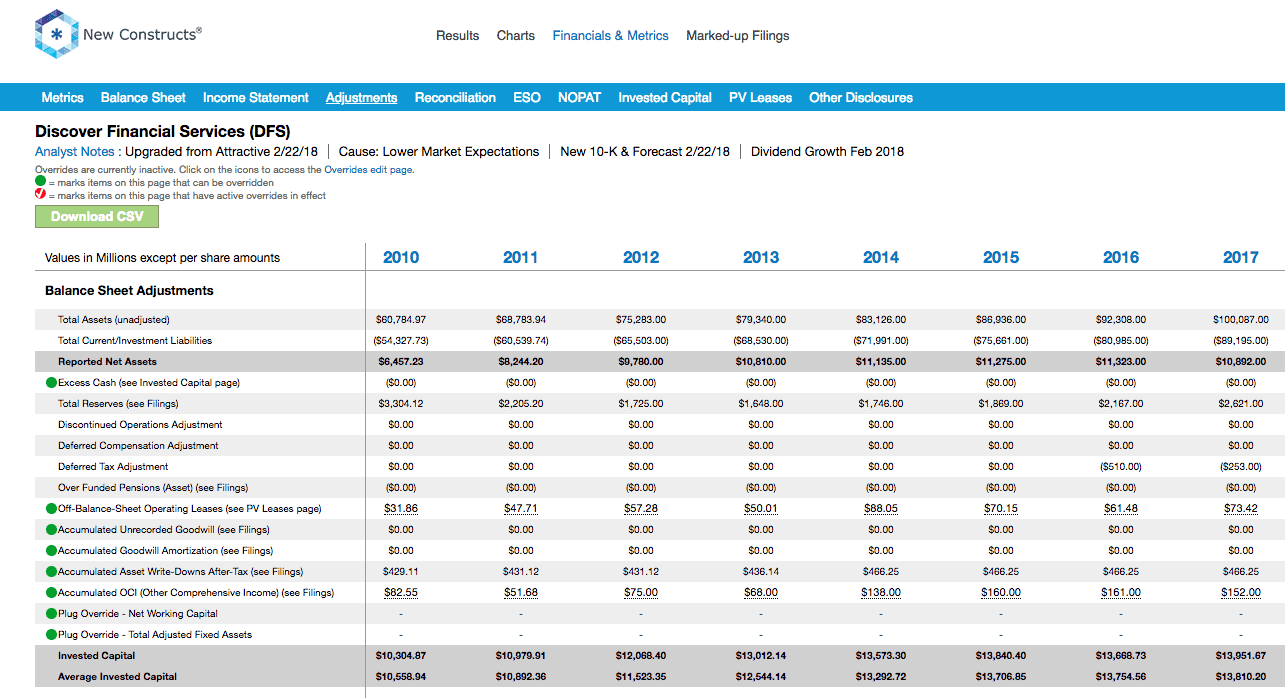1285x698 pixels.
Task: Click the 2012 column header
Action: pos(641,257)
